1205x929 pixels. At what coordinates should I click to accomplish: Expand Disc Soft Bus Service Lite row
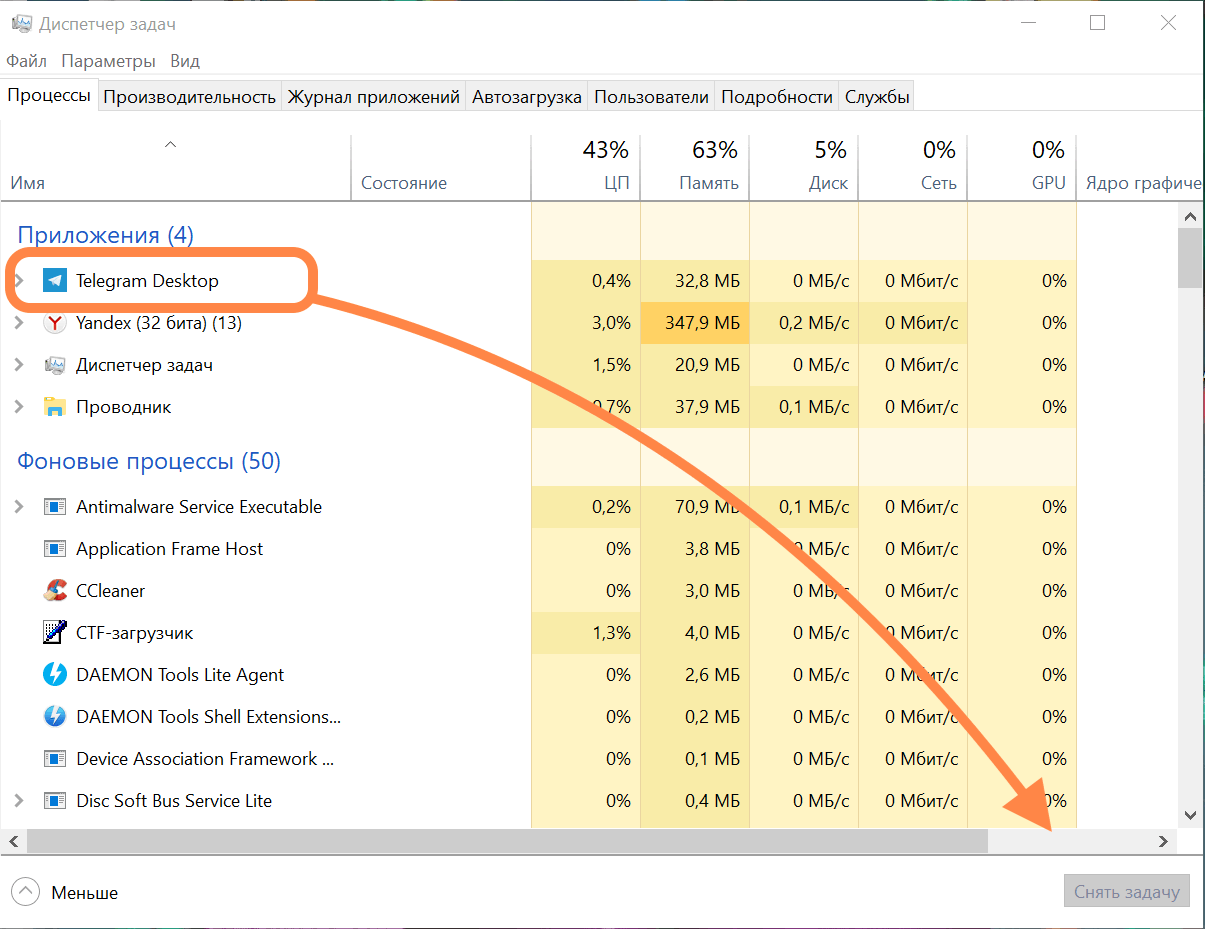[19, 801]
